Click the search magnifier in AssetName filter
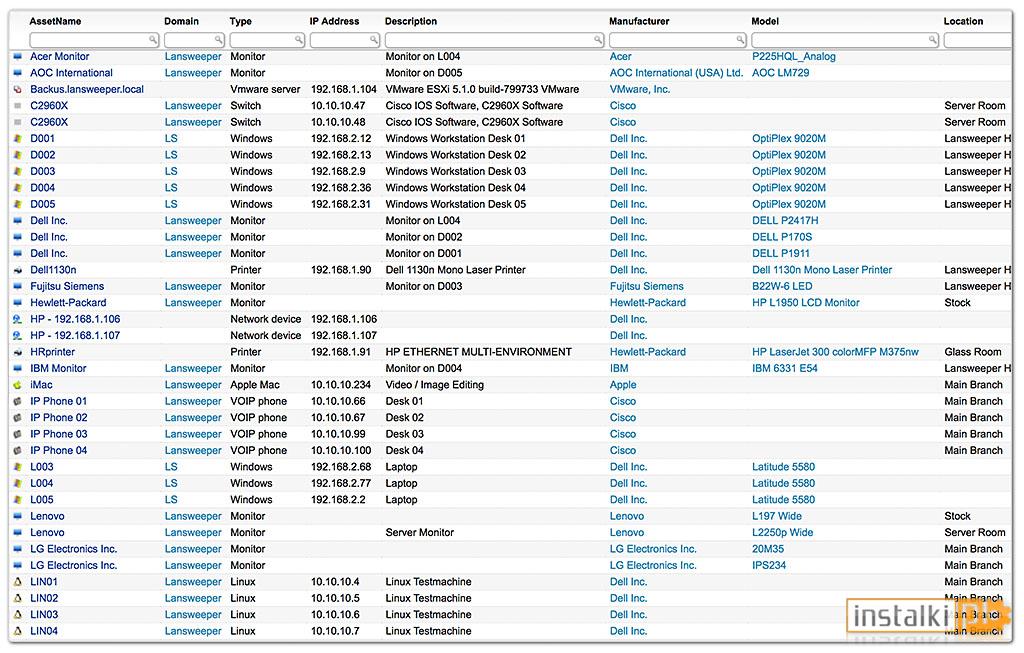The width and height of the screenshot is (1024, 653). (x=152, y=40)
